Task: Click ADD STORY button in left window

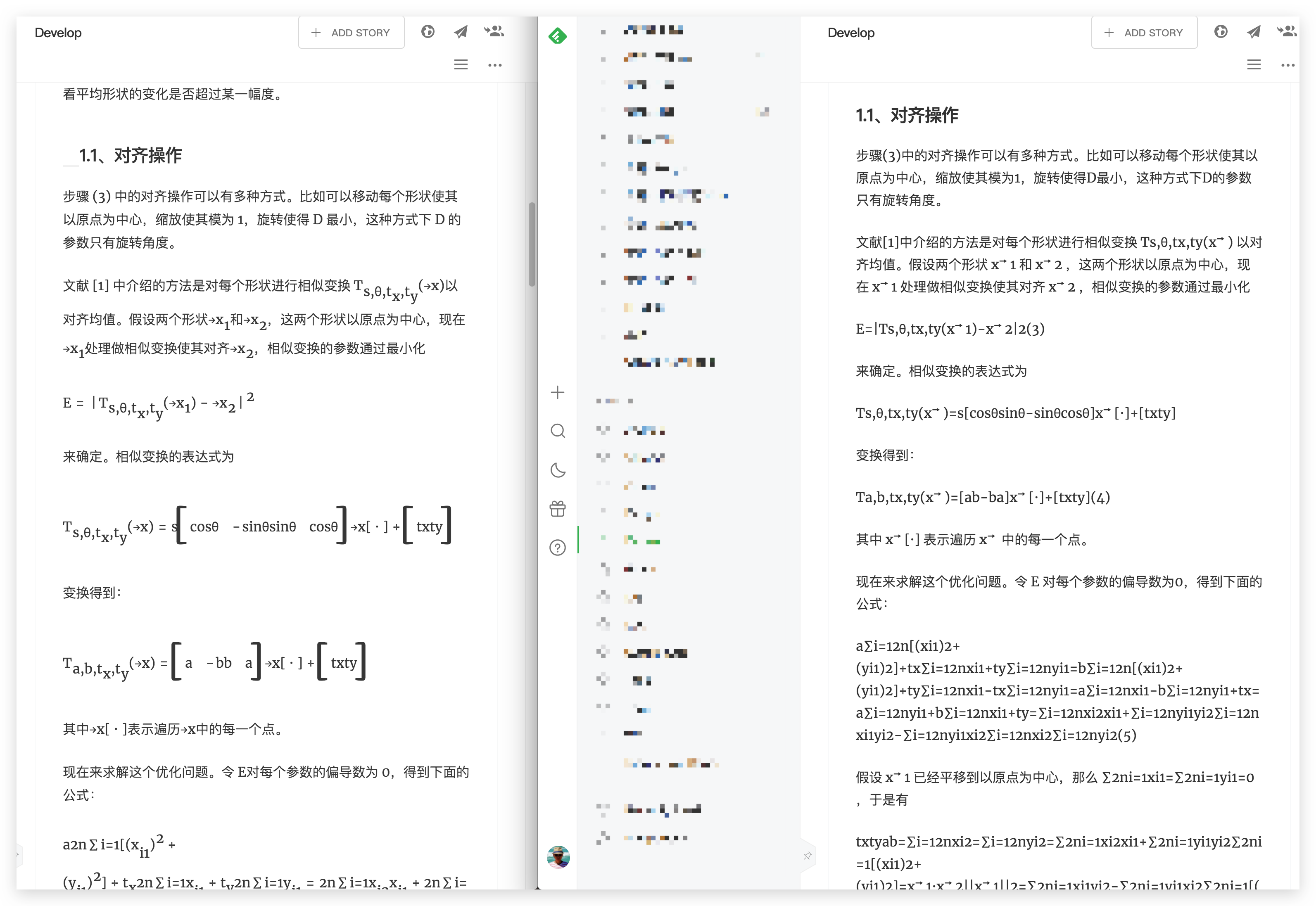Action: click(x=351, y=32)
